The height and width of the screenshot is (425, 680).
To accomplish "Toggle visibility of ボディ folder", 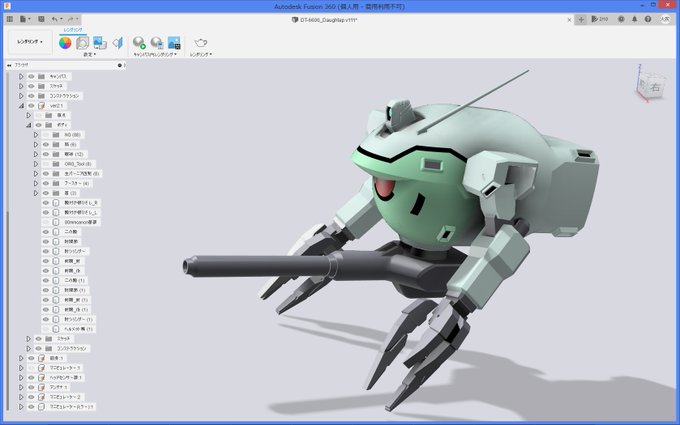I will click(39, 125).
